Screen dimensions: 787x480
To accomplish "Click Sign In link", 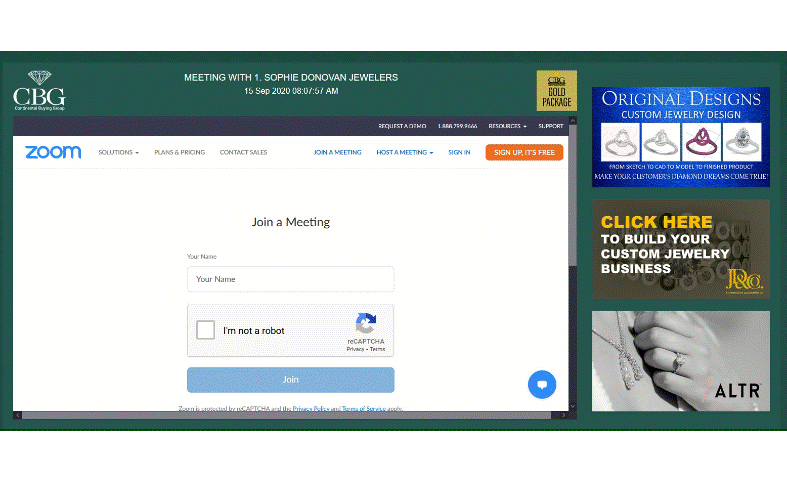I will coord(459,152).
